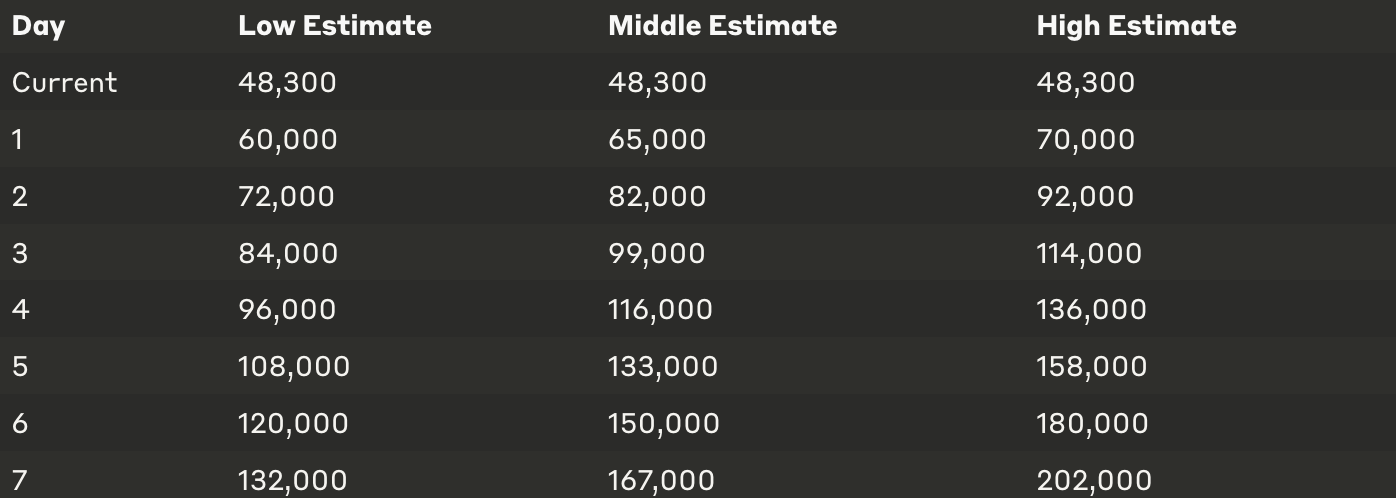Click the High Estimate value 114,000
1396x498 pixels.
coord(1089,253)
